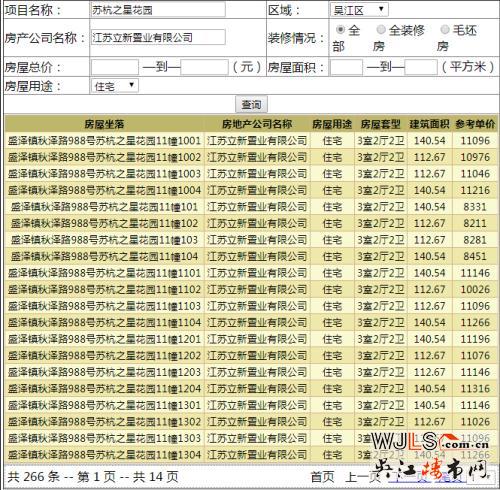
Task: Click the address cell for 11幢1103
Action: tap(104, 306)
